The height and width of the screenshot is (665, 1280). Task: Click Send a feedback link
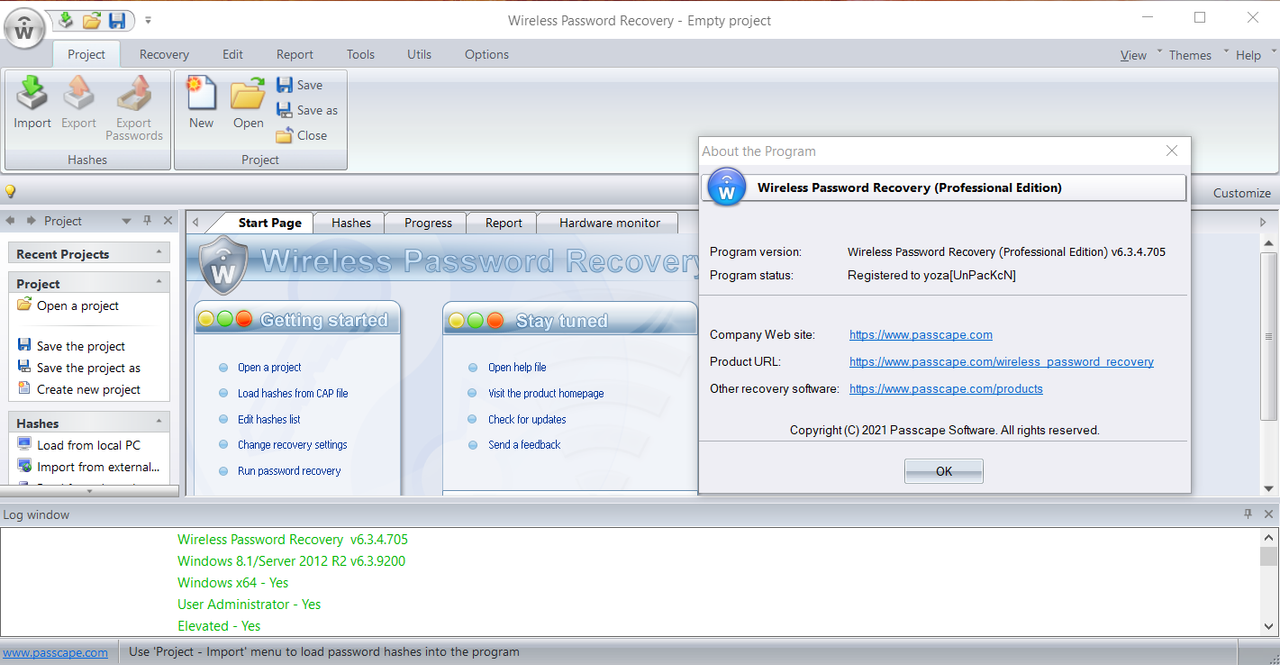[524, 445]
